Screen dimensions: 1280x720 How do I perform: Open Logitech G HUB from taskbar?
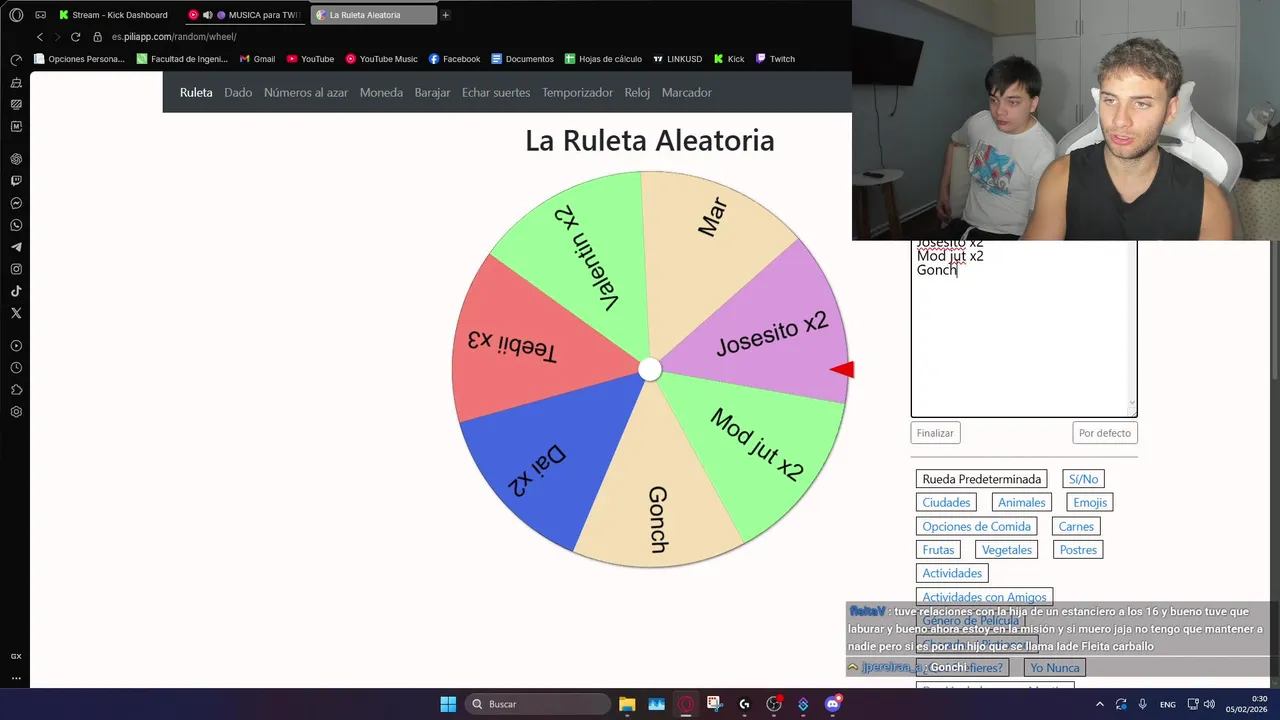click(x=744, y=704)
